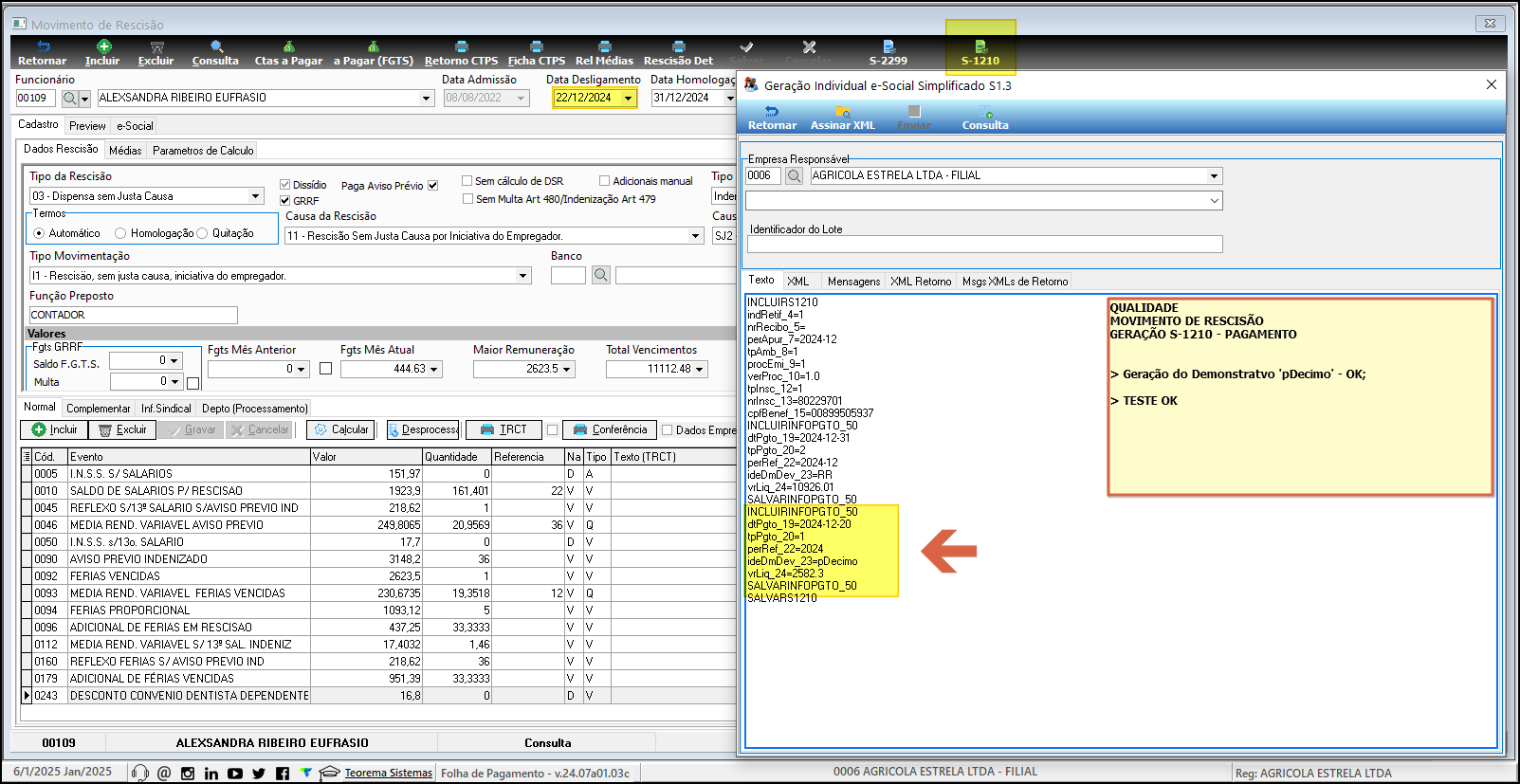Viewport: 1520px width, 784px height.
Task: Toggle the Paga Aviso Prévio checkbox
Action: pyautogui.click(x=433, y=186)
